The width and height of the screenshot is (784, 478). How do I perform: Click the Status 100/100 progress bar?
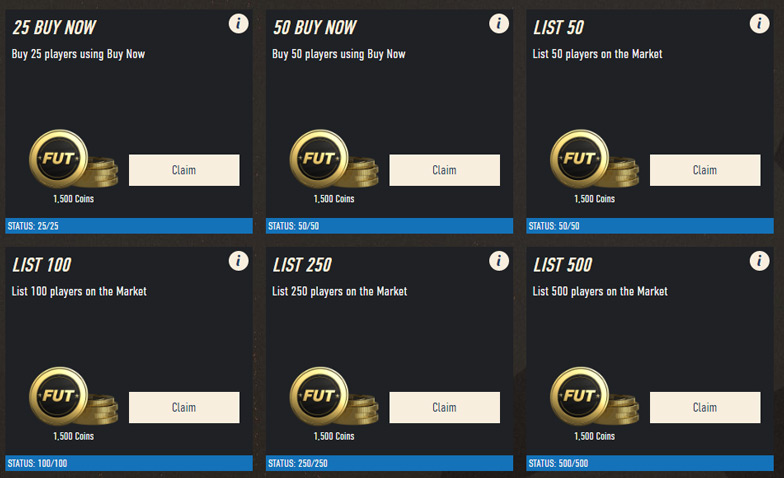(129, 464)
